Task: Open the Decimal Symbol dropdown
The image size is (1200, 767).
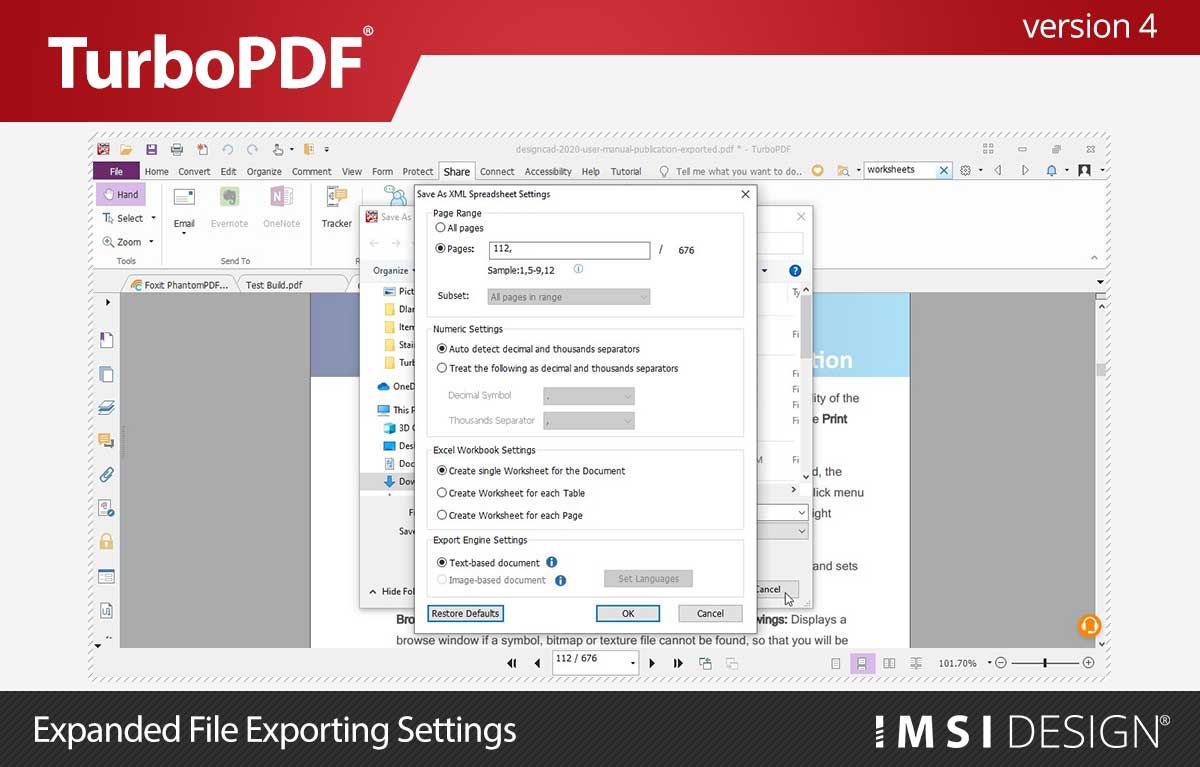Action: point(589,396)
